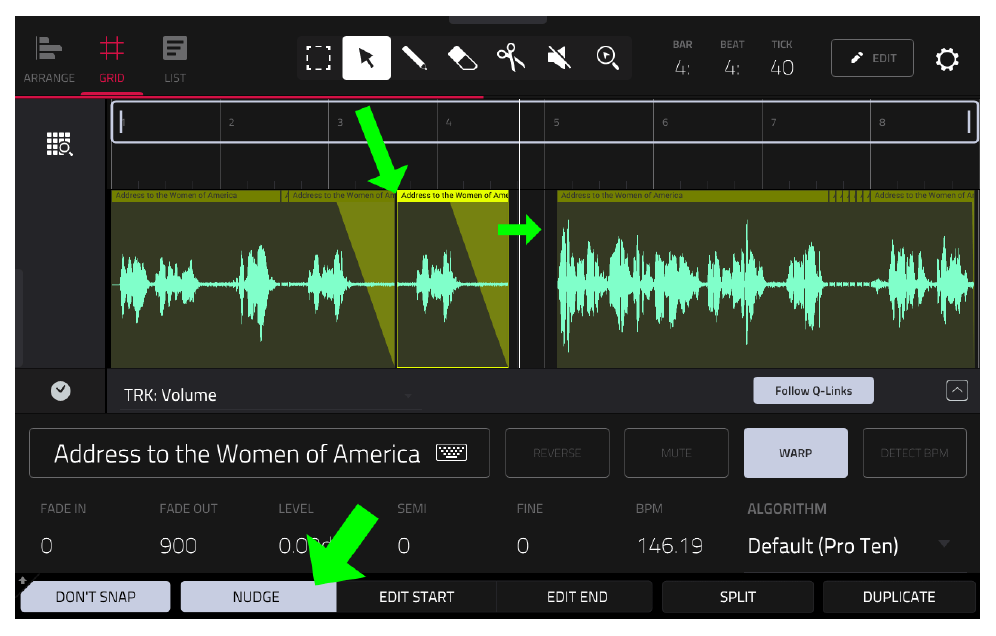Image resolution: width=996 pixels, height=636 pixels.
Task: Choose the arrow pointer tool
Action: coord(367,58)
